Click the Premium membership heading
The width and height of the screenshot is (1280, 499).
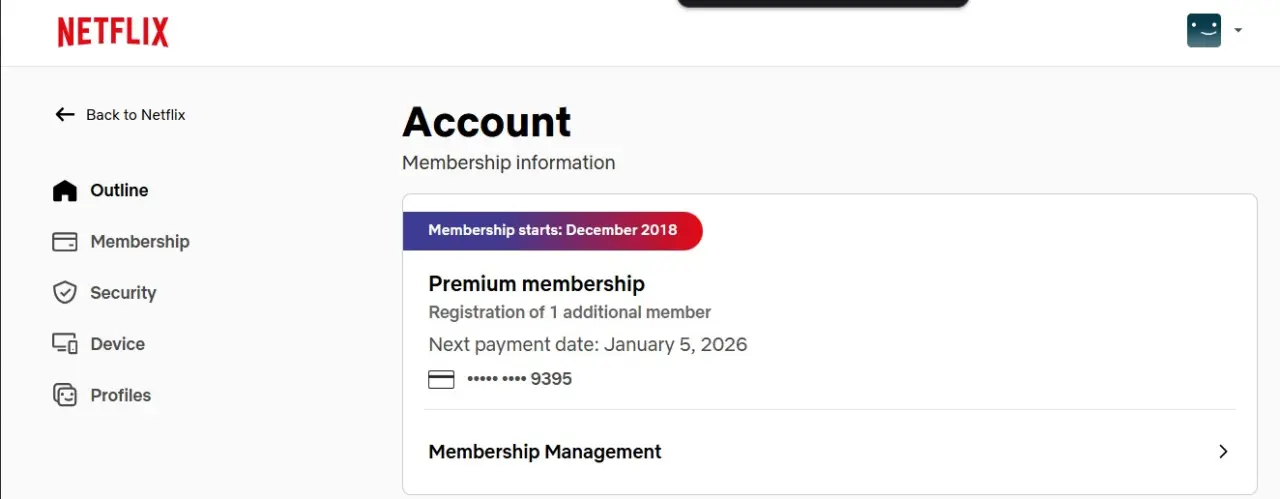coord(537,284)
